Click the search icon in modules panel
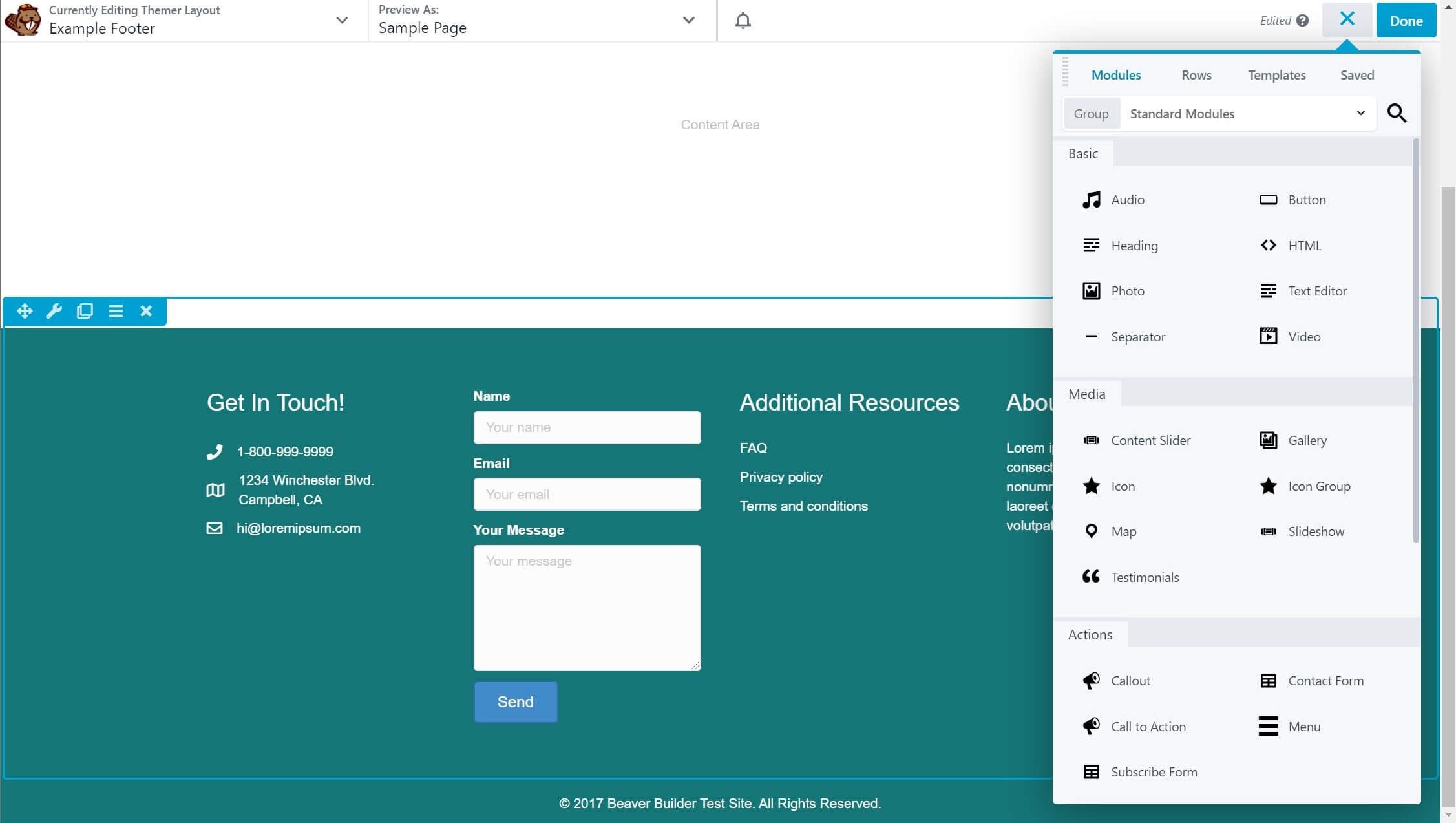 1397,112
